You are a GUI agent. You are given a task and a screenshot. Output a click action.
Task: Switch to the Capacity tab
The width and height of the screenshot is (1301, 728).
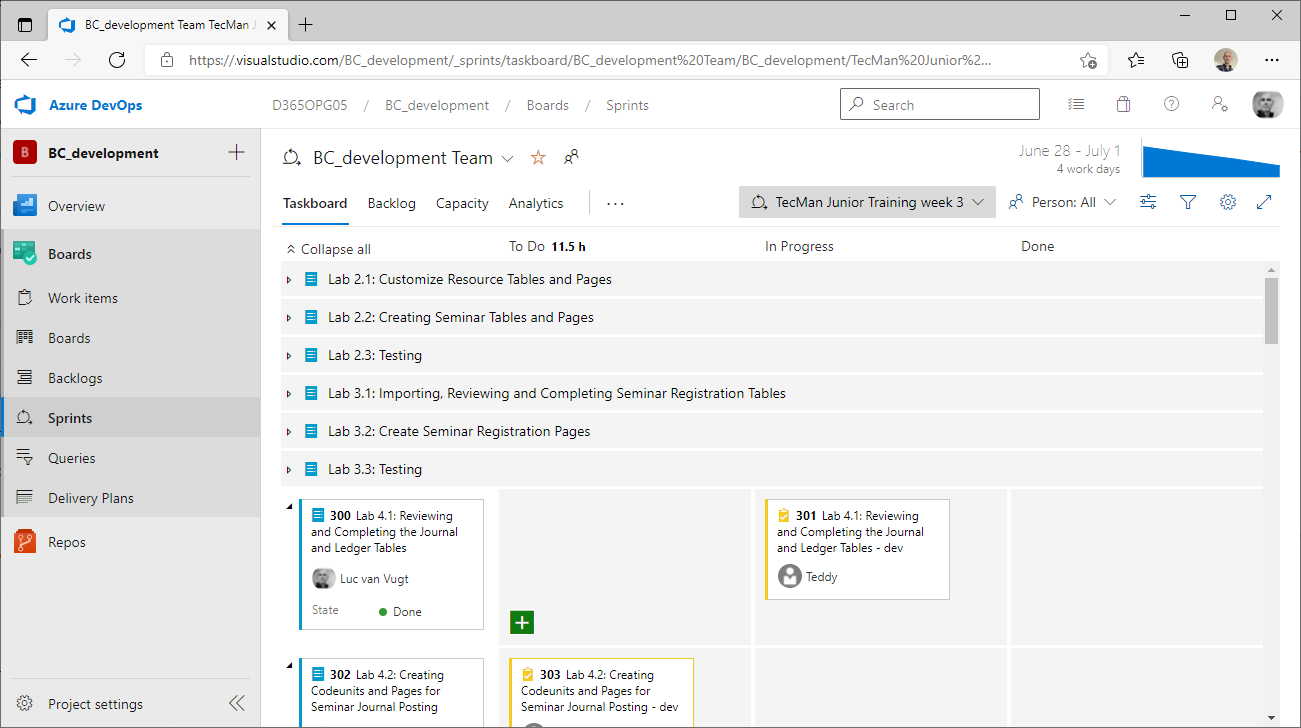tap(462, 203)
